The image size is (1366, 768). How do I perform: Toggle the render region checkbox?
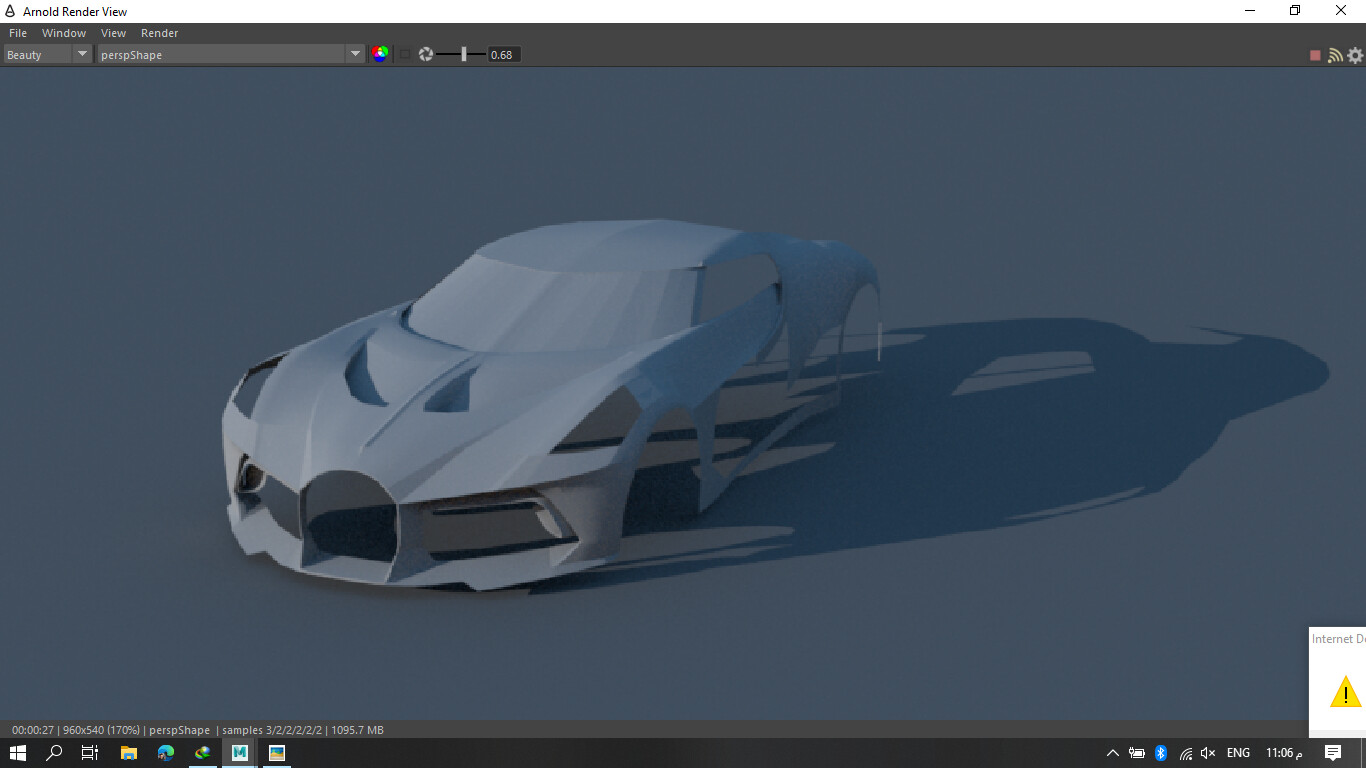404,54
